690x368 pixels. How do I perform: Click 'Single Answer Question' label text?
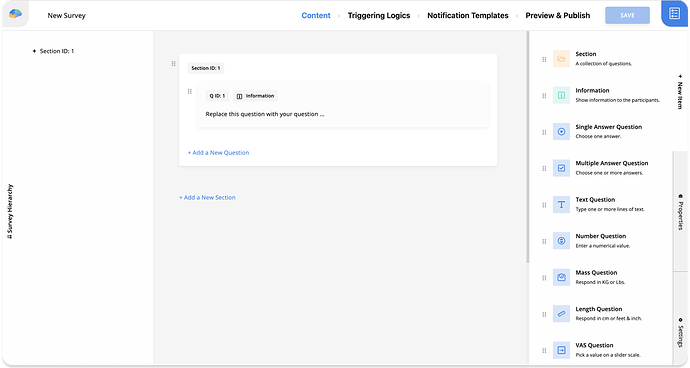pos(609,127)
